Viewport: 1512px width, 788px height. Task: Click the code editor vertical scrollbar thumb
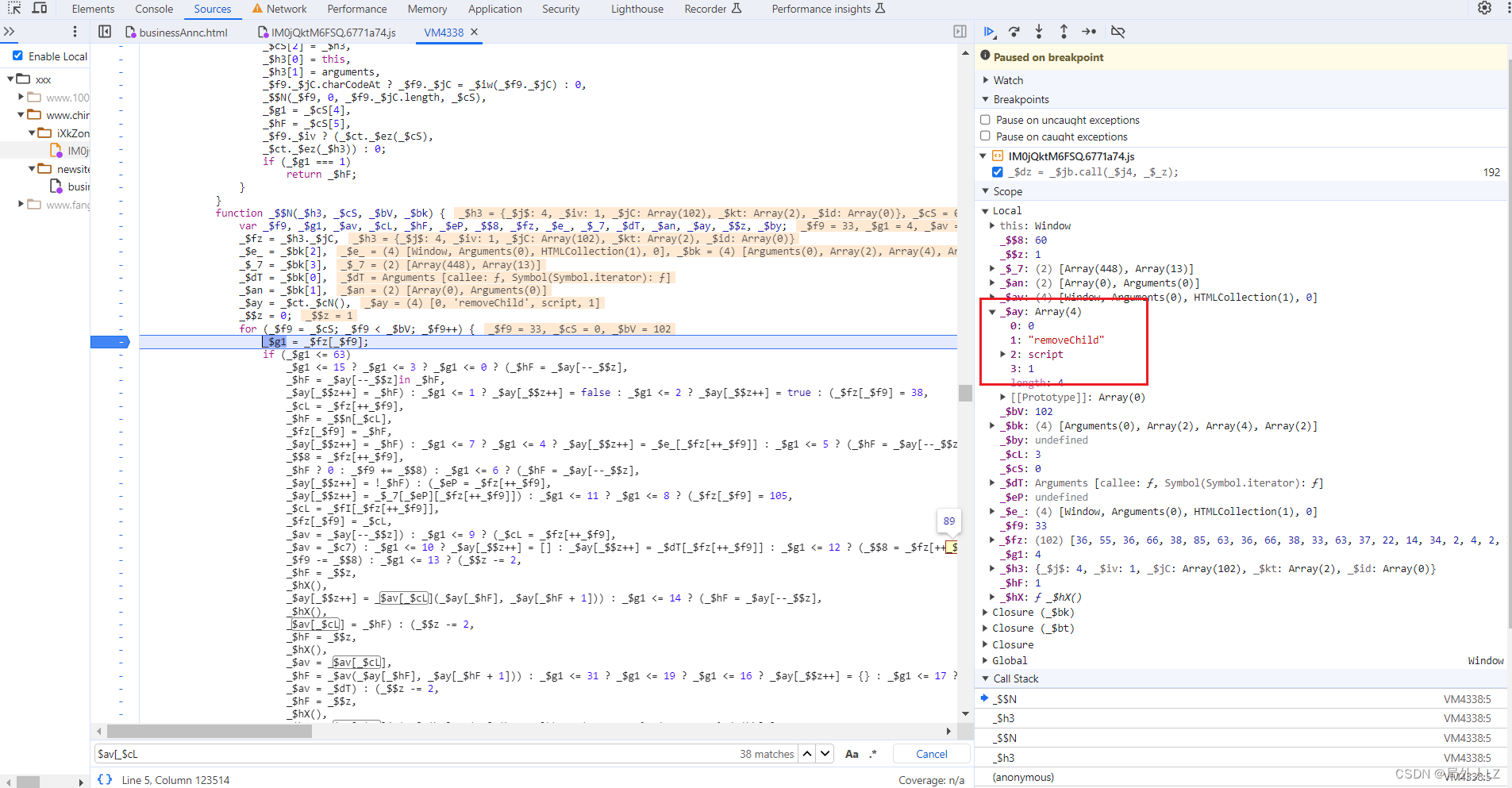tap(965, 393)
